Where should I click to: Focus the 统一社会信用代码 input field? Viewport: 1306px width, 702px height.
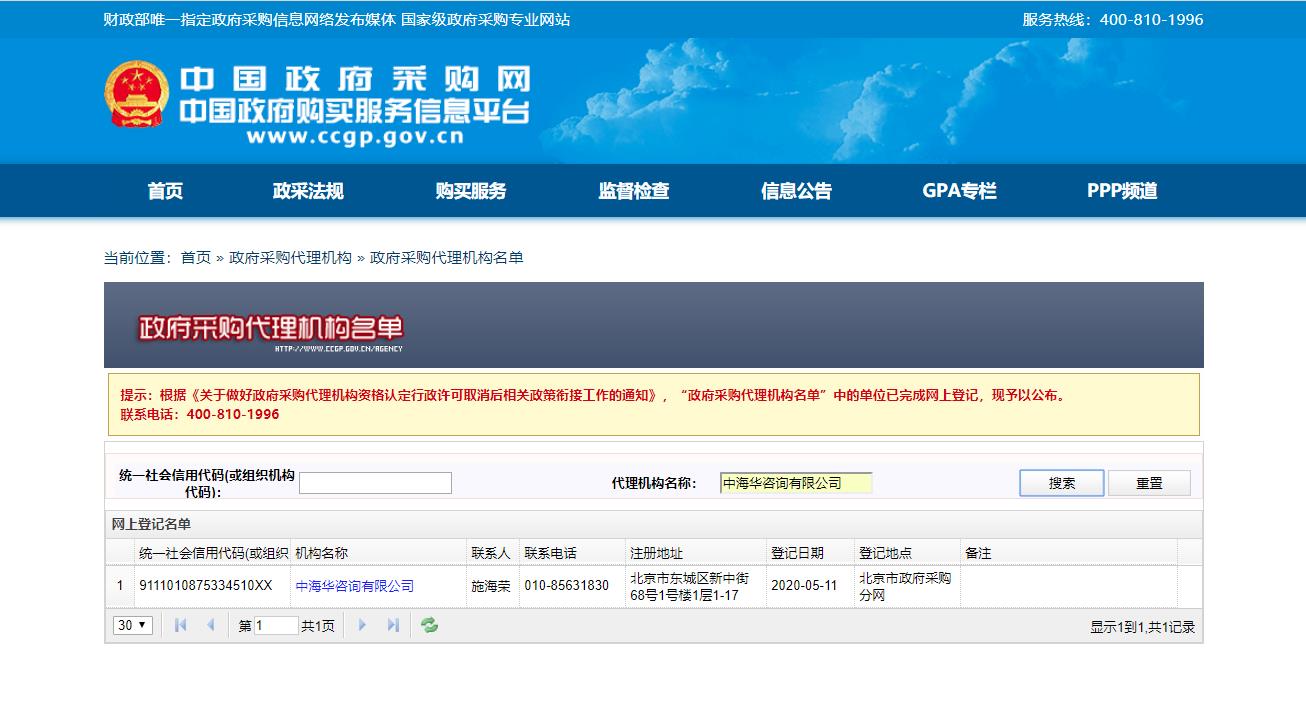375,483
